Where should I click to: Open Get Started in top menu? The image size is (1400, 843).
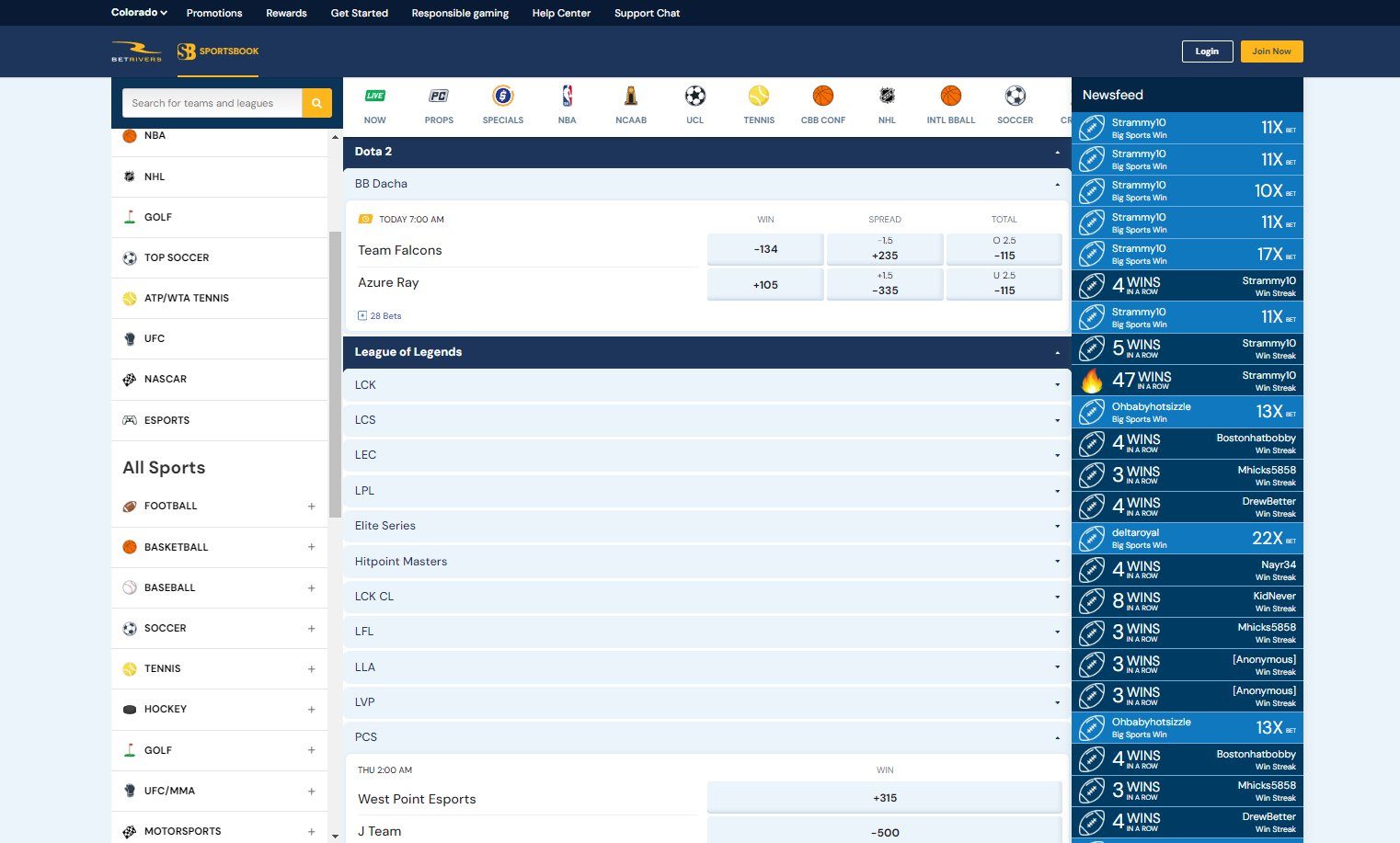coord(360,13)
